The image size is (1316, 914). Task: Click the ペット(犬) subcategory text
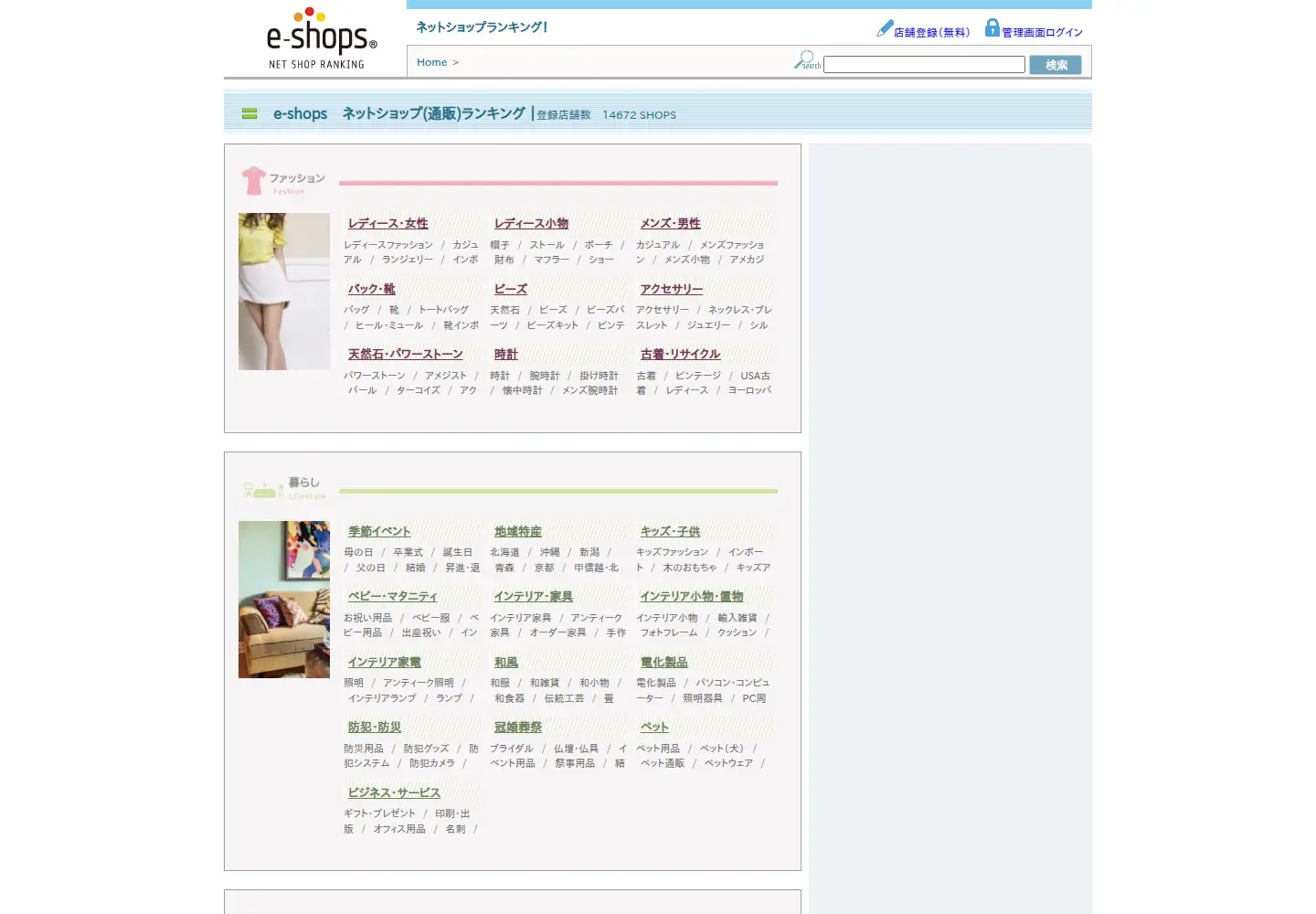(x=722, y=749)
